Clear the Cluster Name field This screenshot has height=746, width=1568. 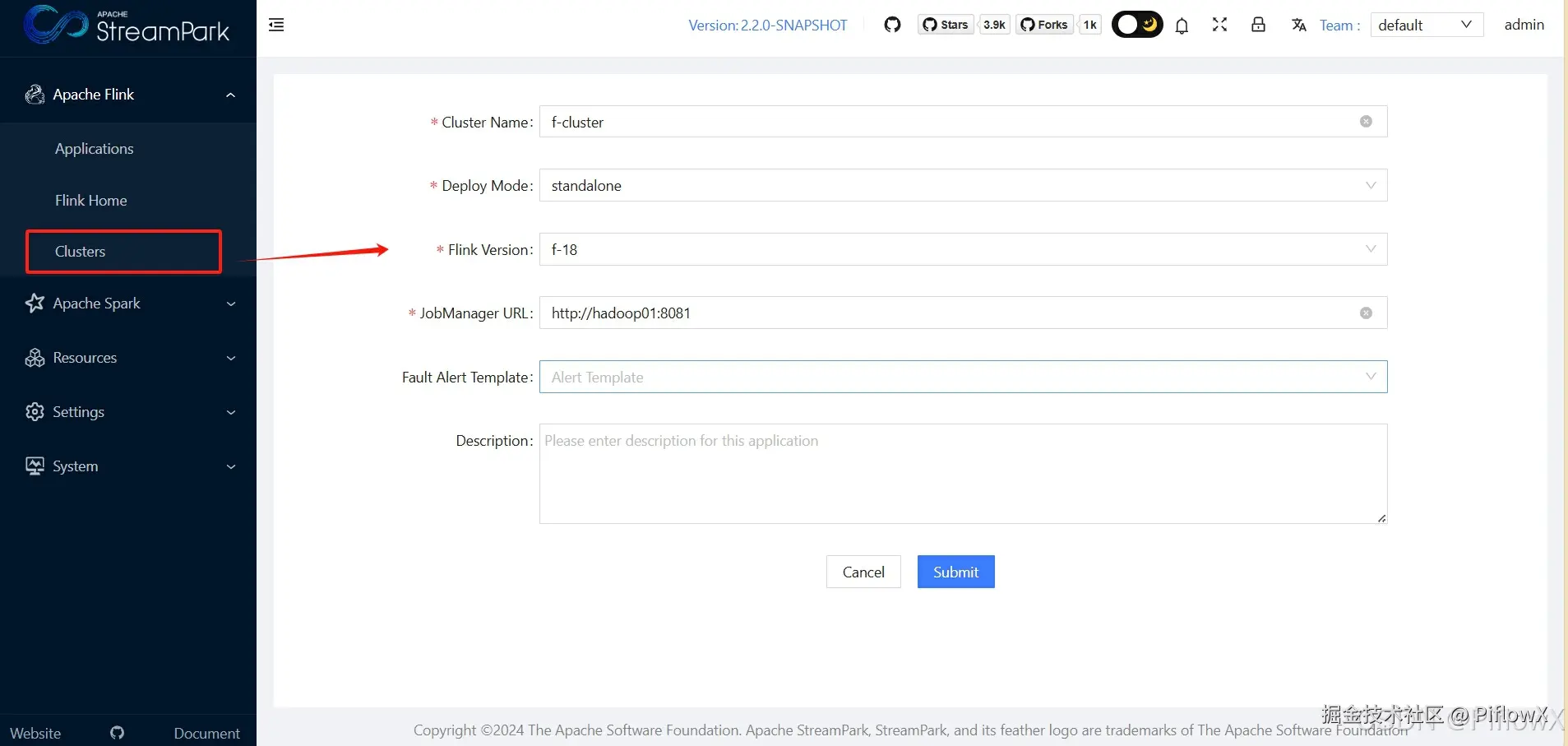[x=1366, y=122]
